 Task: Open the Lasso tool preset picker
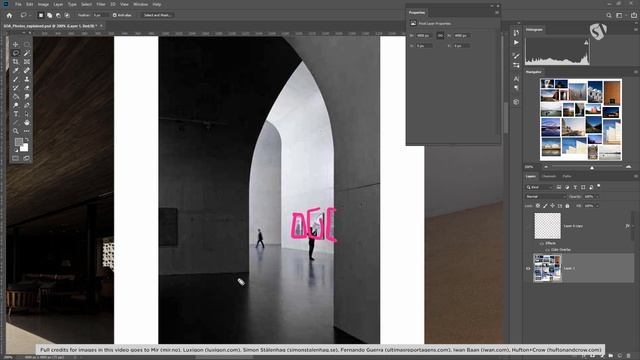[x=25, y=15]
